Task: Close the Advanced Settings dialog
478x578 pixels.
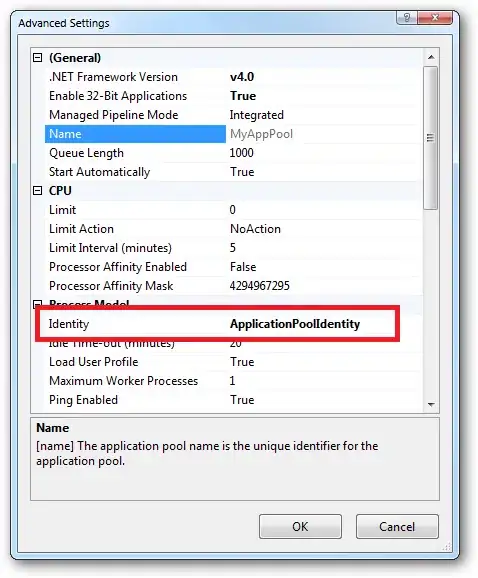Action: click(435, 17)
